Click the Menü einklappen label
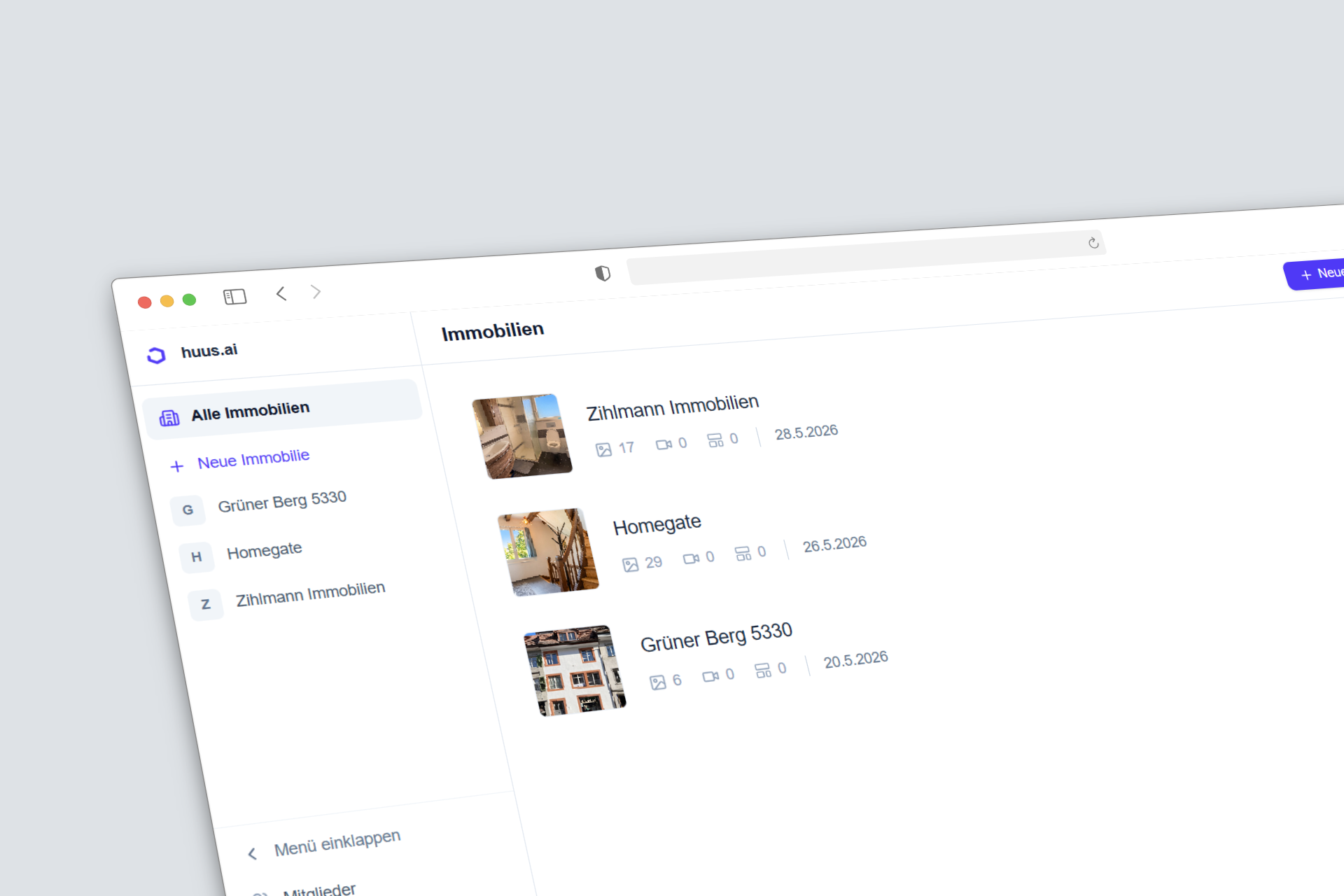The image size is (1344, 896). (x=337, y=843)
